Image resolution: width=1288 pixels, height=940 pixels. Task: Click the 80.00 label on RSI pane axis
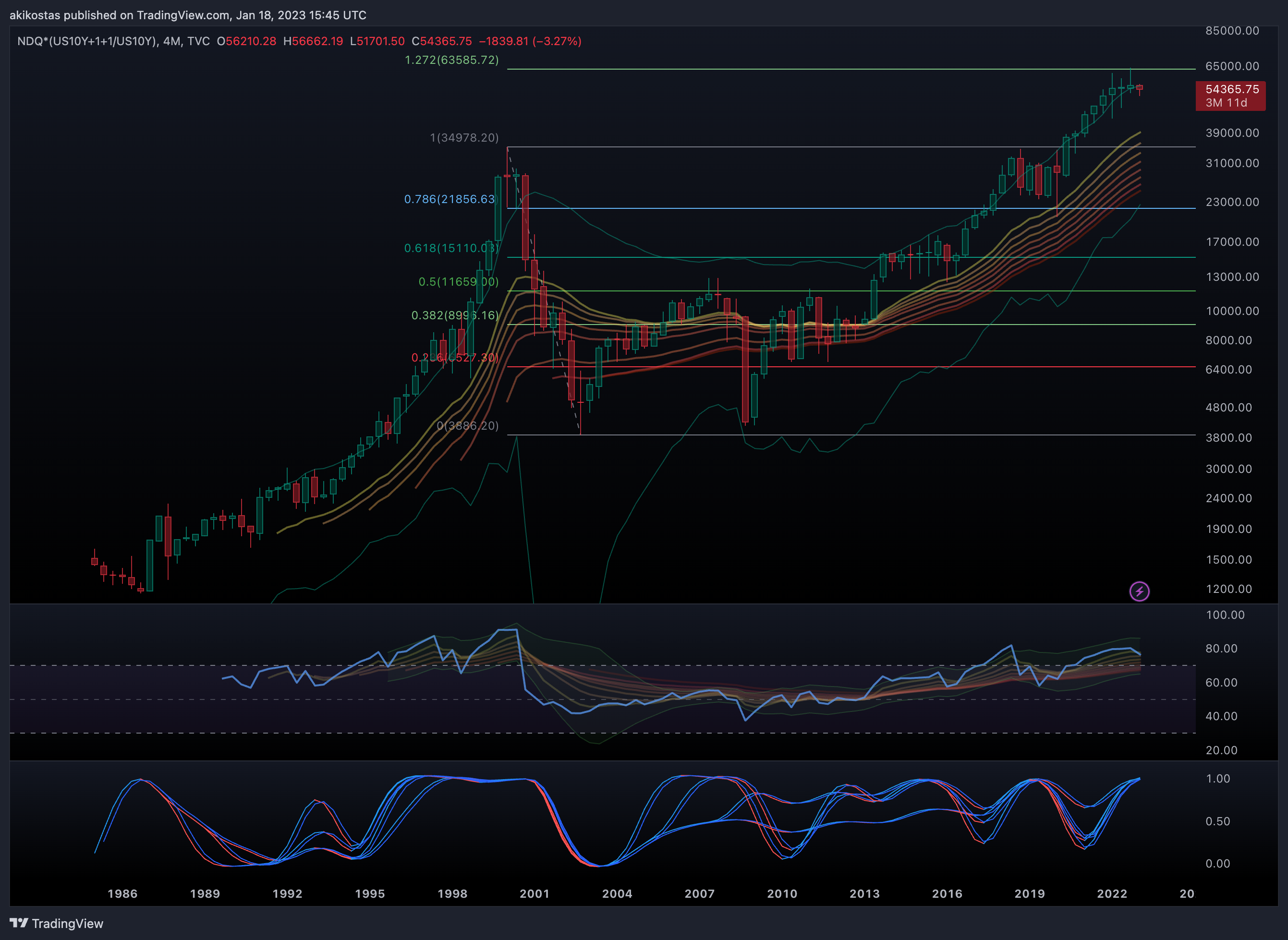click(1221, 649)
